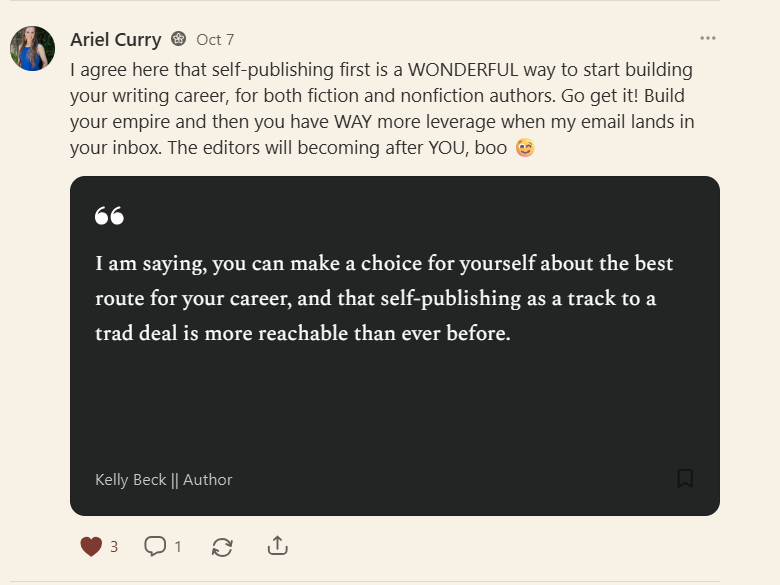The image size is (780, 585).
Task: Open comments with the speech bubble icon
Action: [x=155, y=546]
